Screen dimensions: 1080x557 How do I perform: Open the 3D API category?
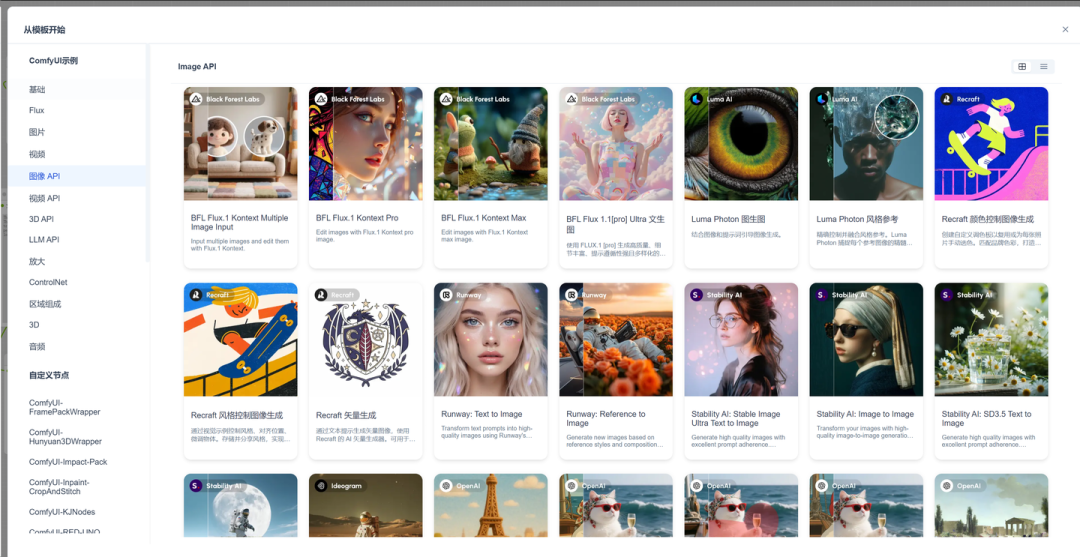(x=77, y=219)
